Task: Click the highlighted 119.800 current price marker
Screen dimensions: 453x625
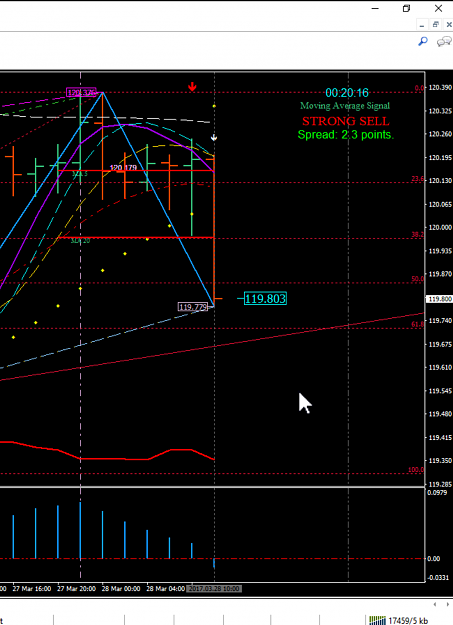Action: 439,299
